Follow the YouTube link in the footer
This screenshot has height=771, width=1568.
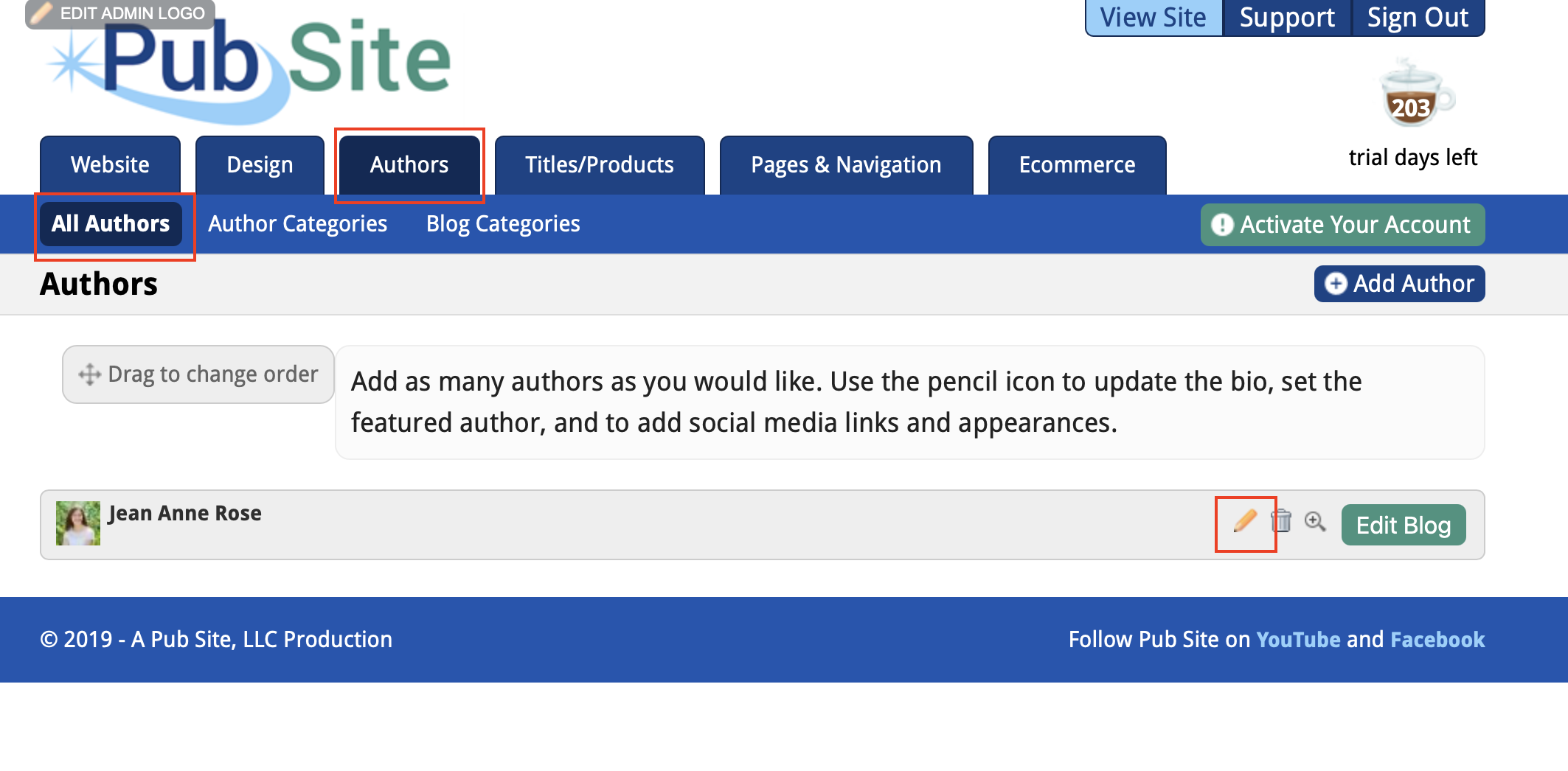(x=1298, y=640)
